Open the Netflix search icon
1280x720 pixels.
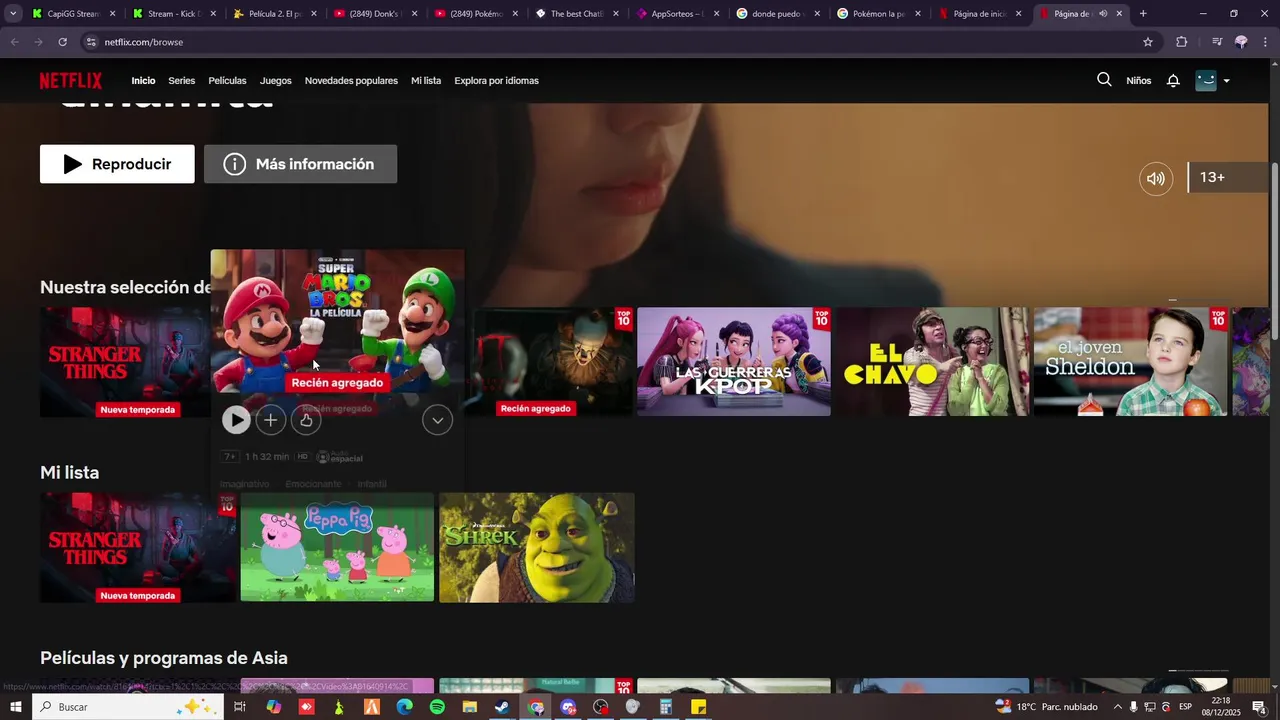click(1104, 80)
